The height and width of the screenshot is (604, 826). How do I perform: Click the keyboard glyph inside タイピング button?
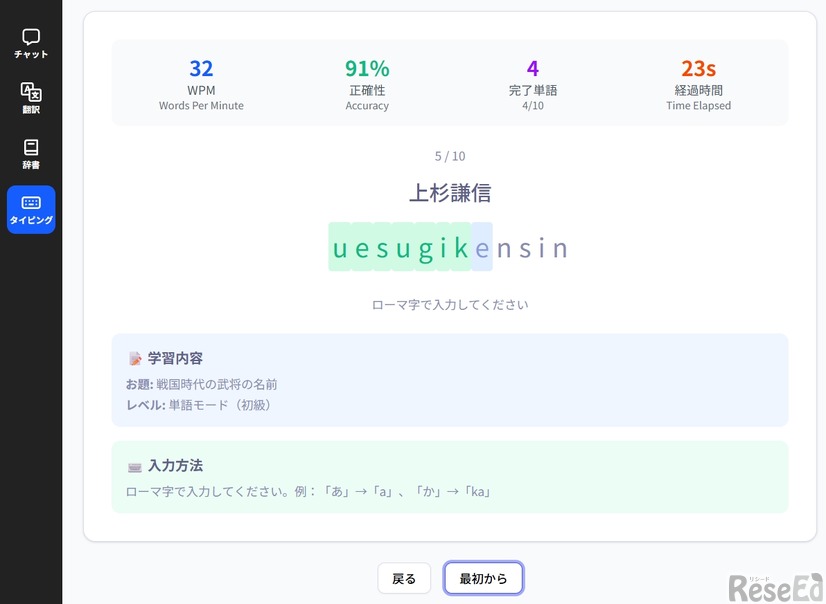31,203
